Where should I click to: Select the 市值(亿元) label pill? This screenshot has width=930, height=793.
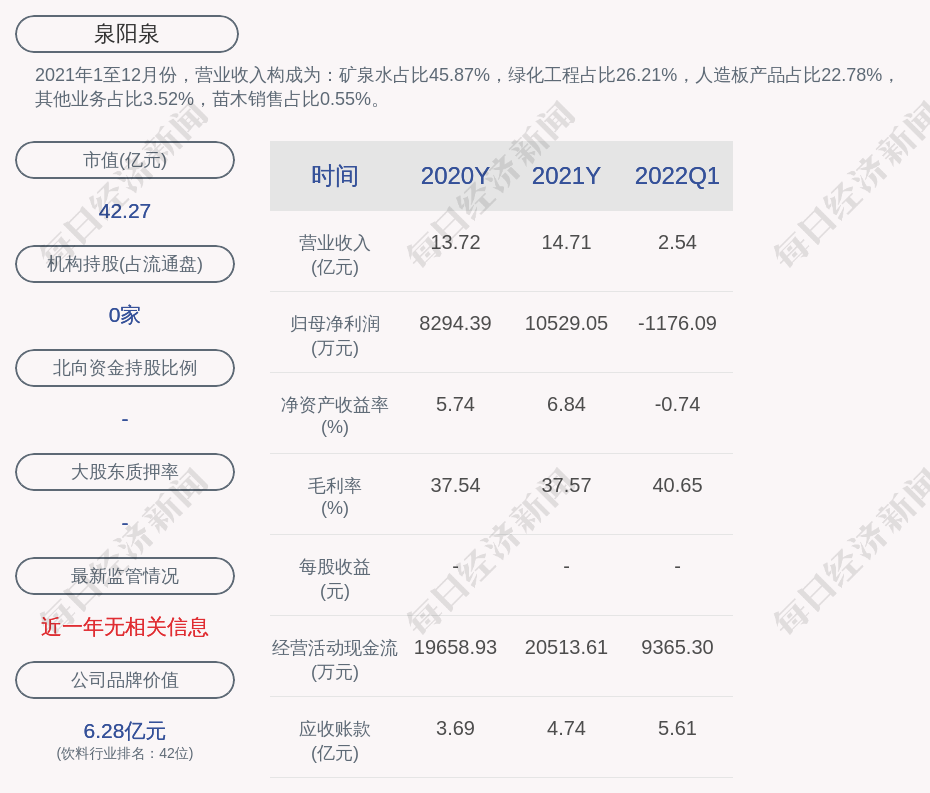pyautogui.click(x=125, y=160)
